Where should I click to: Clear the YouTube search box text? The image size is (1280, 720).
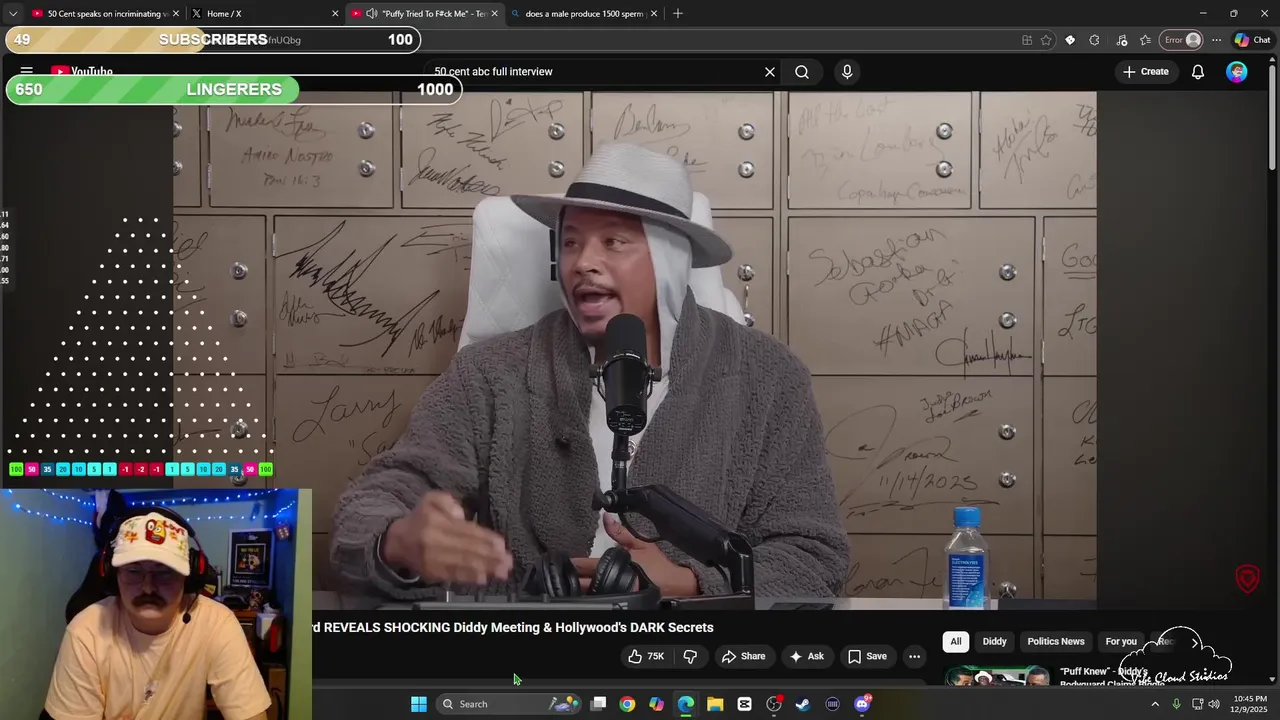click(770, 72)
